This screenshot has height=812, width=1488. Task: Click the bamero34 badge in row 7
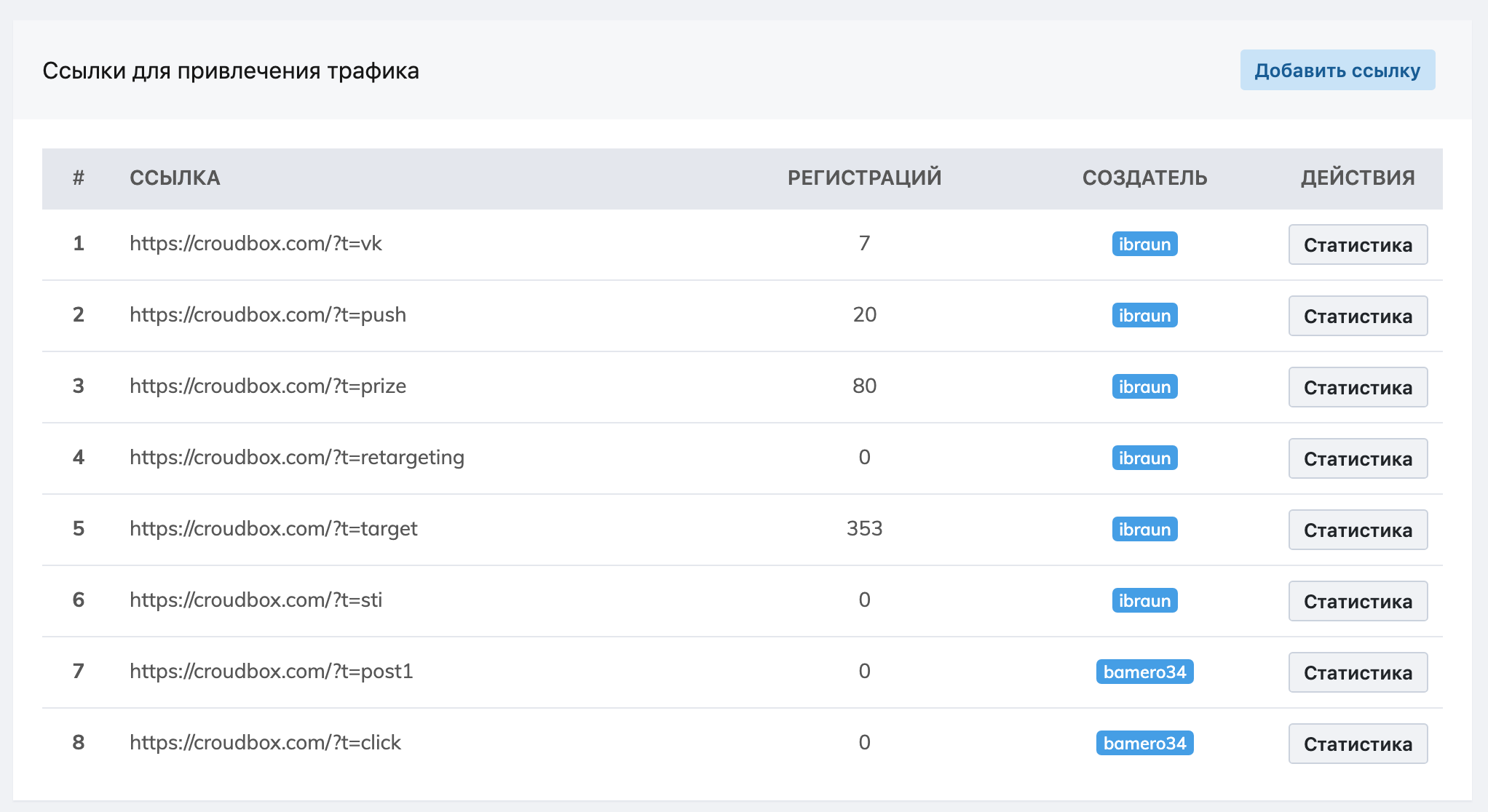[1144, 672]
